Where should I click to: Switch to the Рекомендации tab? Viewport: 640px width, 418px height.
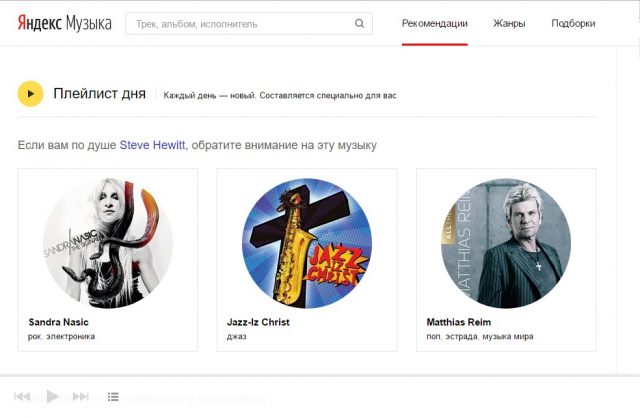tap(435, 23)
